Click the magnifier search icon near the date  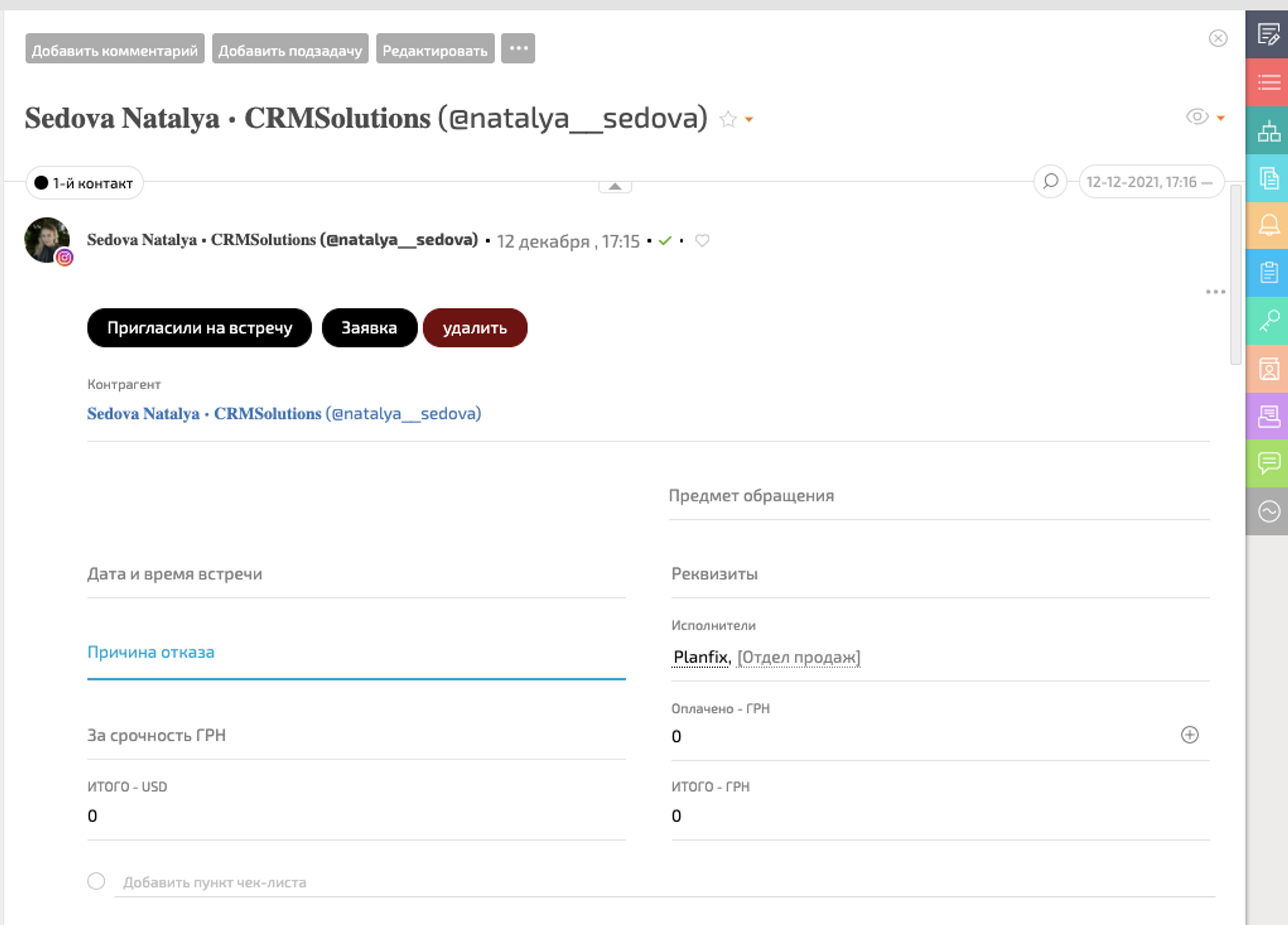(x=1050, y=182)
